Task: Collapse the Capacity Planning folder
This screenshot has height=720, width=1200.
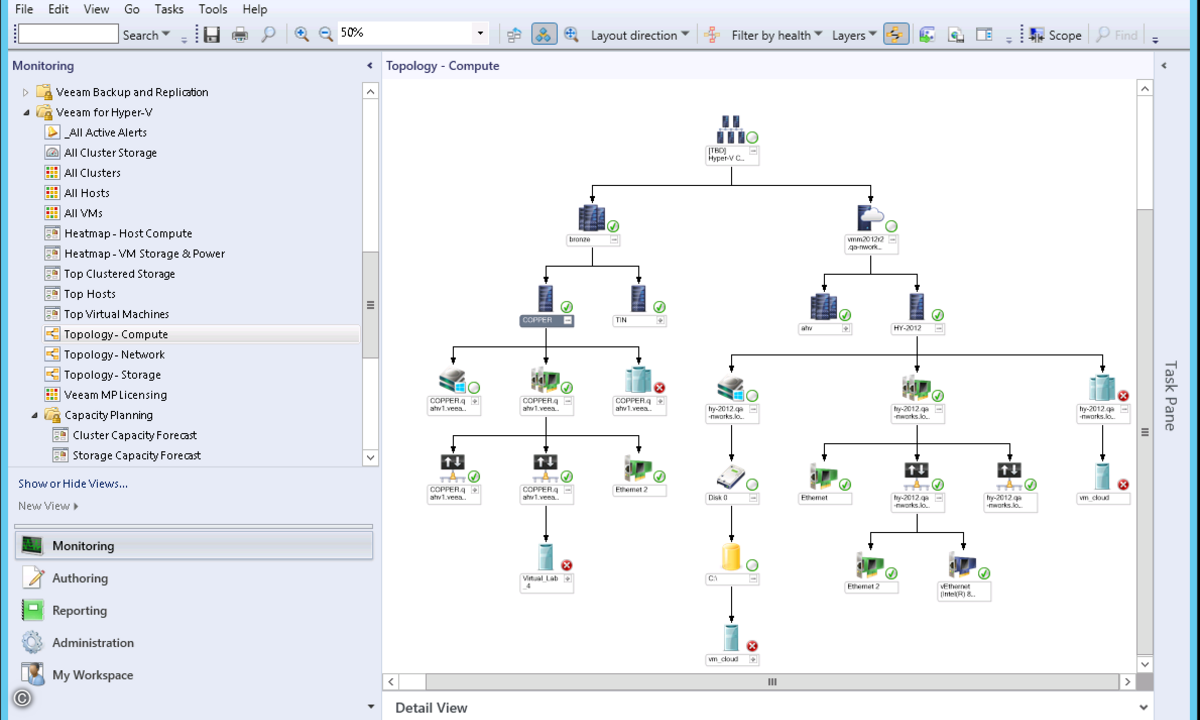Action: pos(34,415)
